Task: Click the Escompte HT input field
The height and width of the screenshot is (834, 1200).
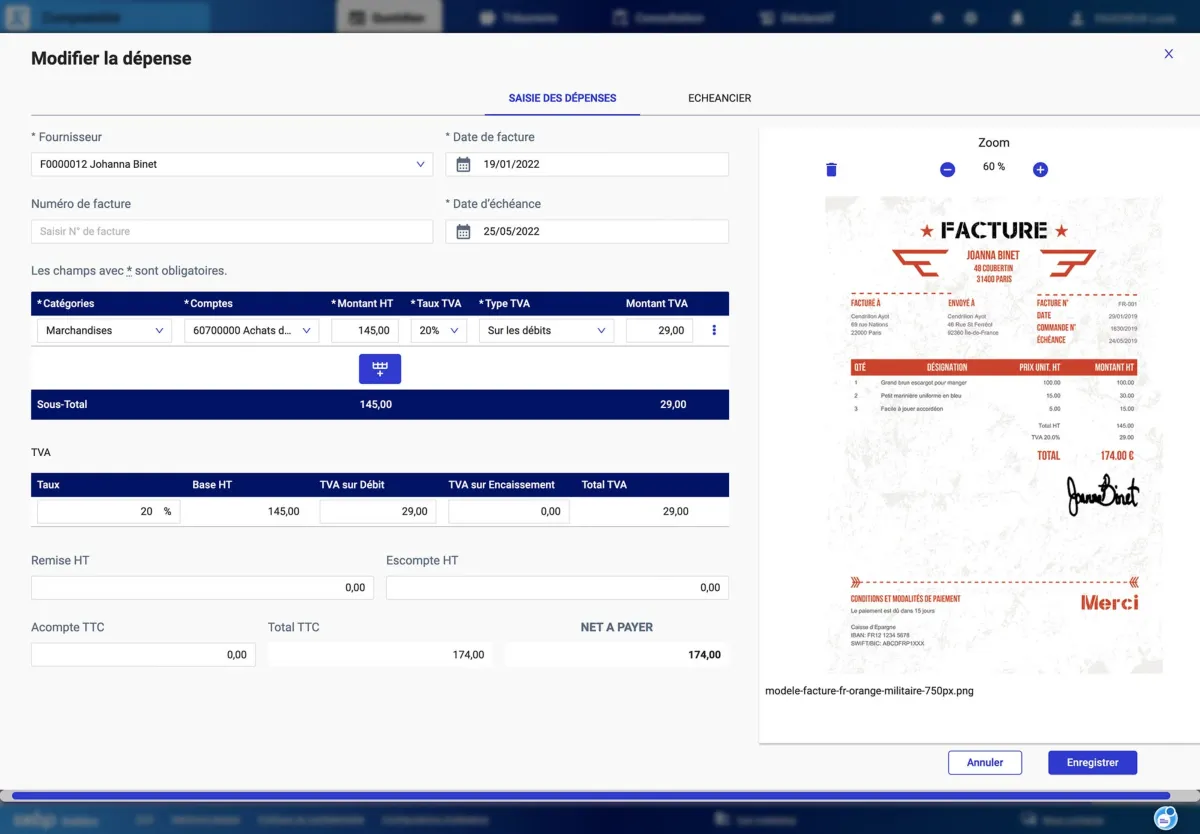Action: (x=557, y=587)
